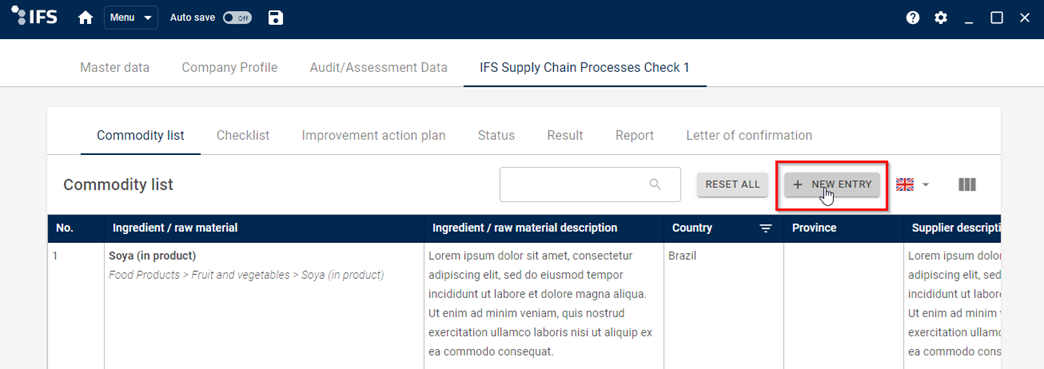Focus the commodity list search field

[590, 184]
